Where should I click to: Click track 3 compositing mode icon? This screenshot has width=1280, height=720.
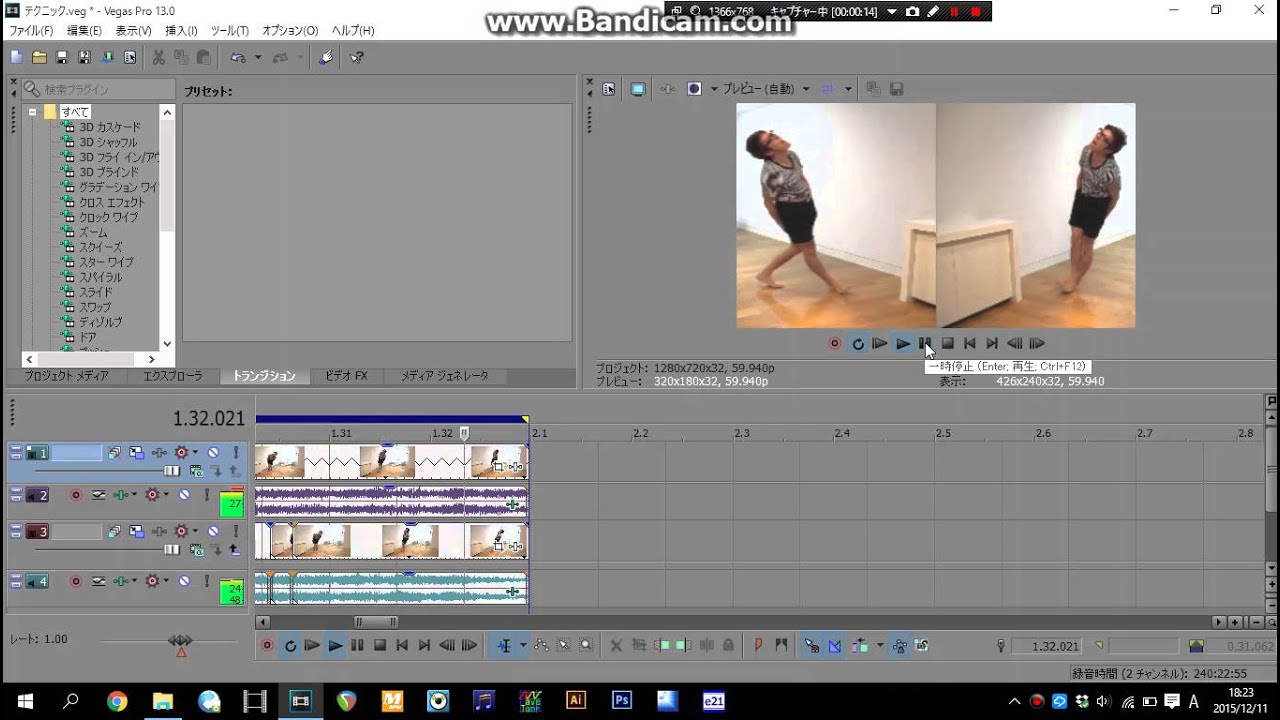coord(196,549)
